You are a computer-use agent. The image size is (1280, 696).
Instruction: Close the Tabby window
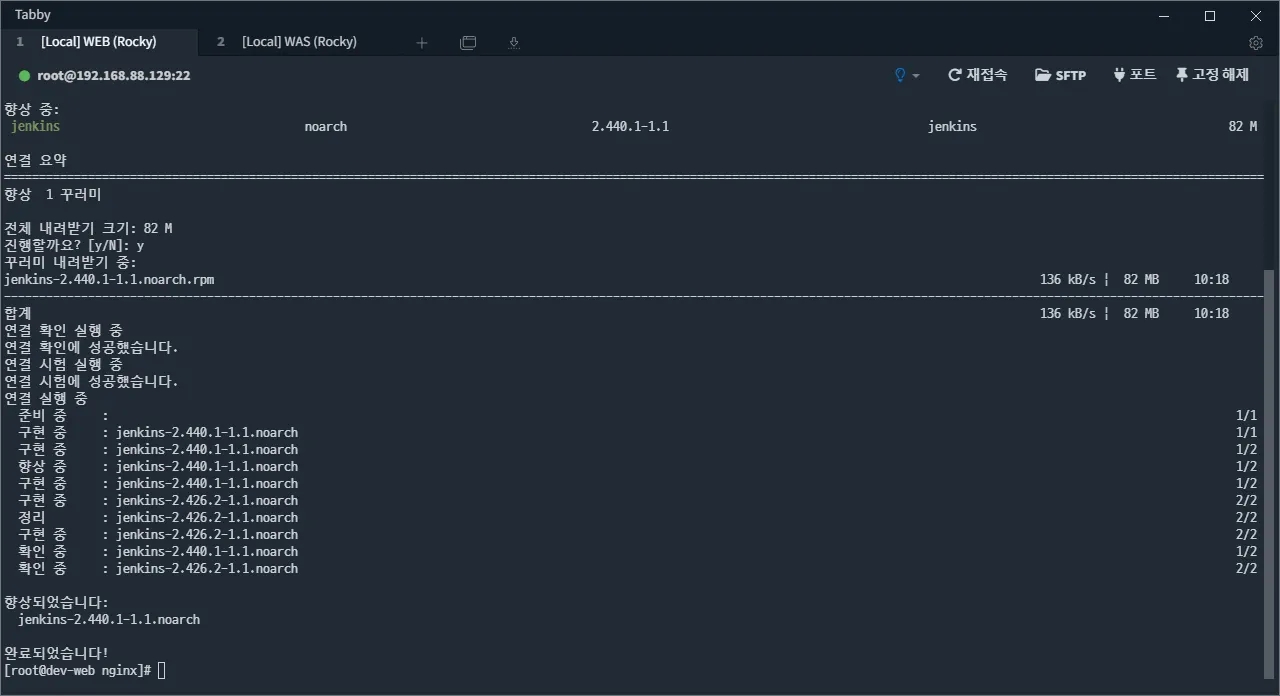[1256, 15]
